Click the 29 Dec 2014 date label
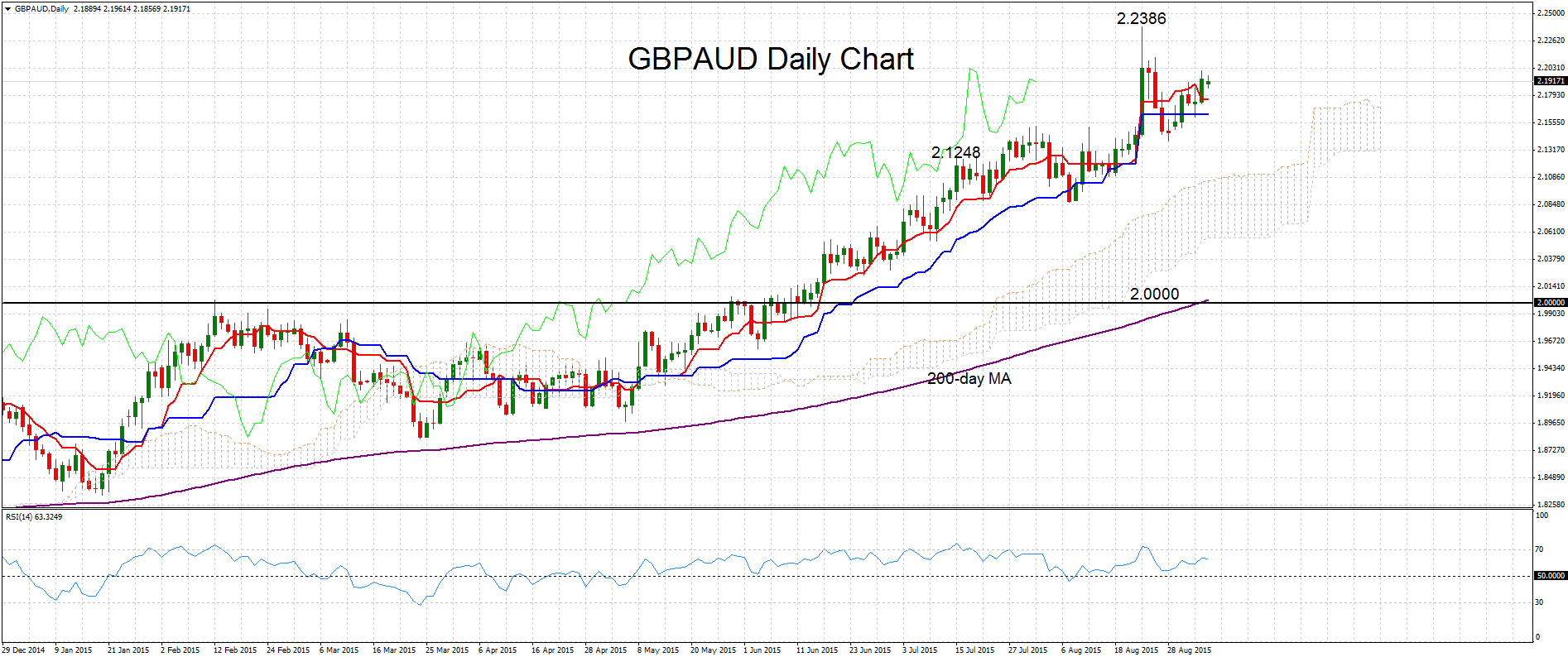Screen dimensions: 1568x657 click(24, 650)
